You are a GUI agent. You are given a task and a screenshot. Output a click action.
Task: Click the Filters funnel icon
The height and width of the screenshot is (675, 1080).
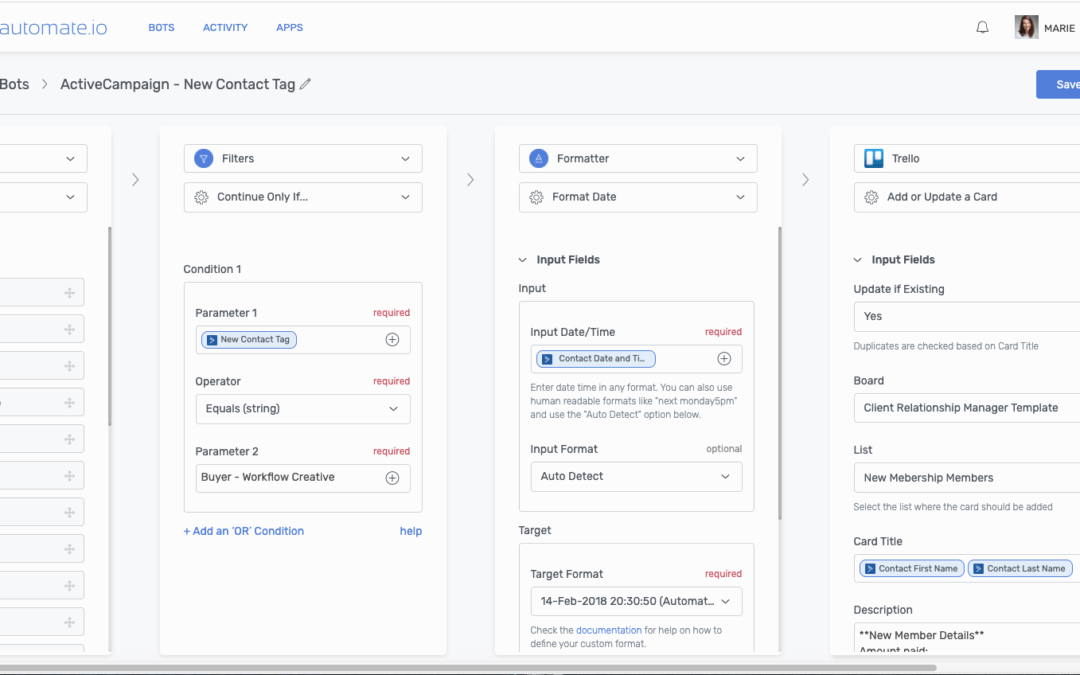coord(203,158)
